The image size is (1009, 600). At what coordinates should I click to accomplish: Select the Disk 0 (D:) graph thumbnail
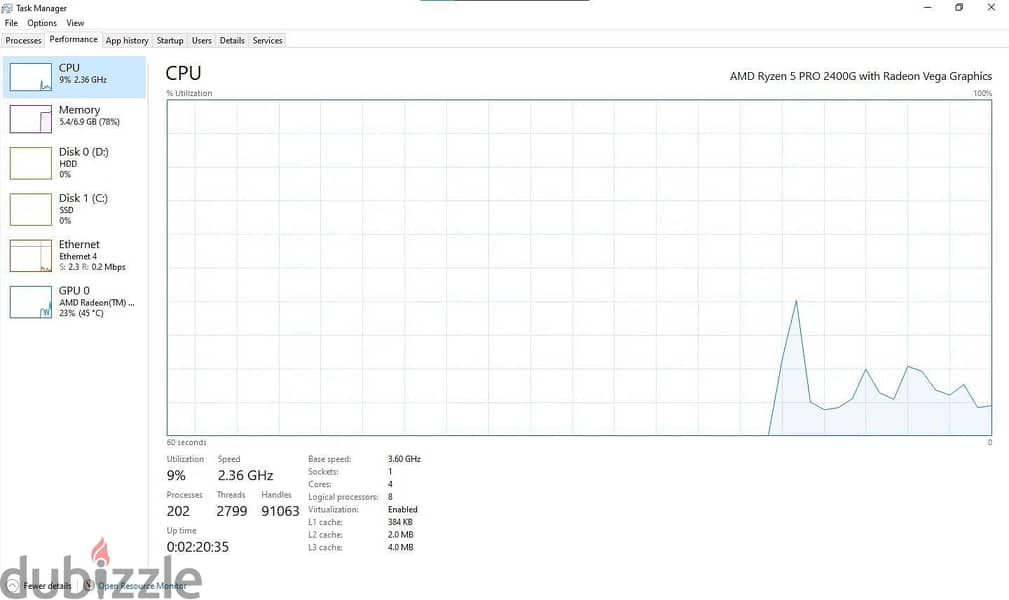(x=30, y=163)
